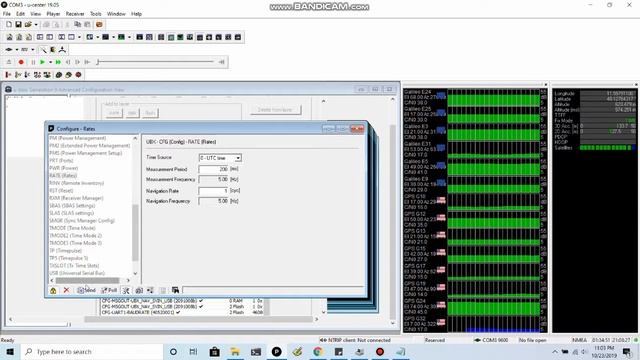
Task: Click the yellow lock icon in Configure dialog
Action: click(x=53, y=290)
